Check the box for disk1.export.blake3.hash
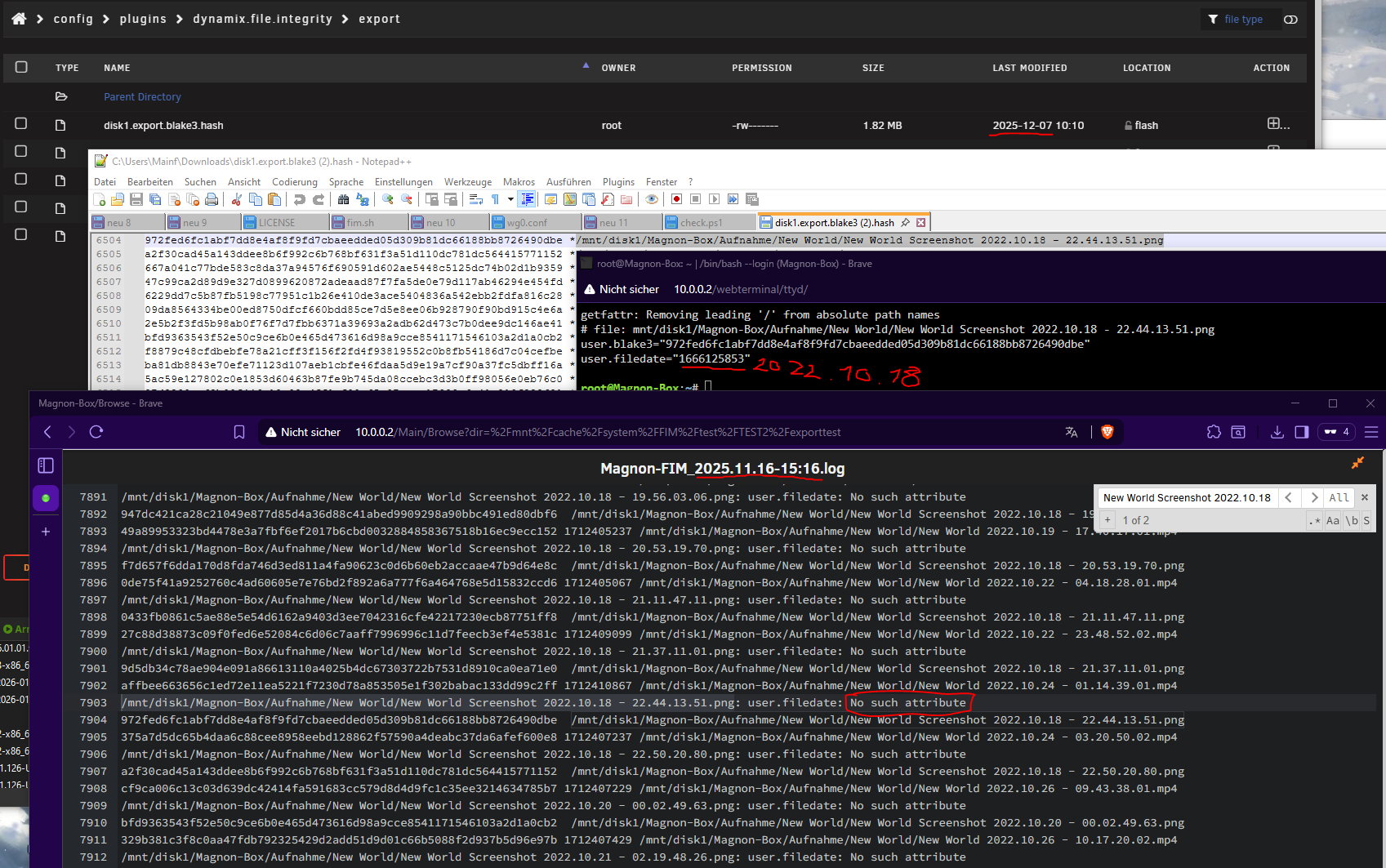Image resolution: width=1386 pixels, height=868 pixels. pyautogui.click(x=21, y=123)
